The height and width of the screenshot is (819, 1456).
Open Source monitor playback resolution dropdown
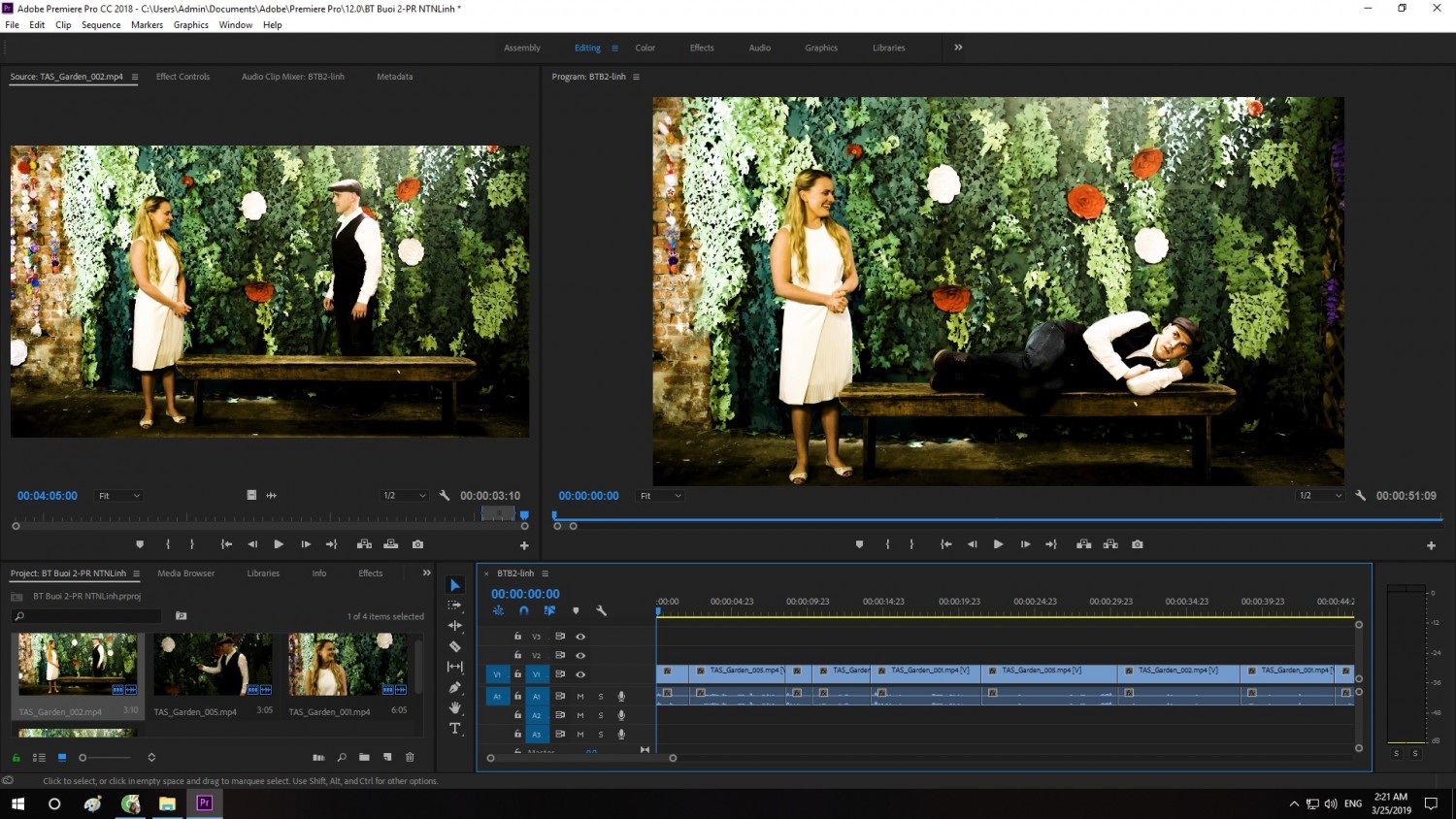click(x=405, y=496)
